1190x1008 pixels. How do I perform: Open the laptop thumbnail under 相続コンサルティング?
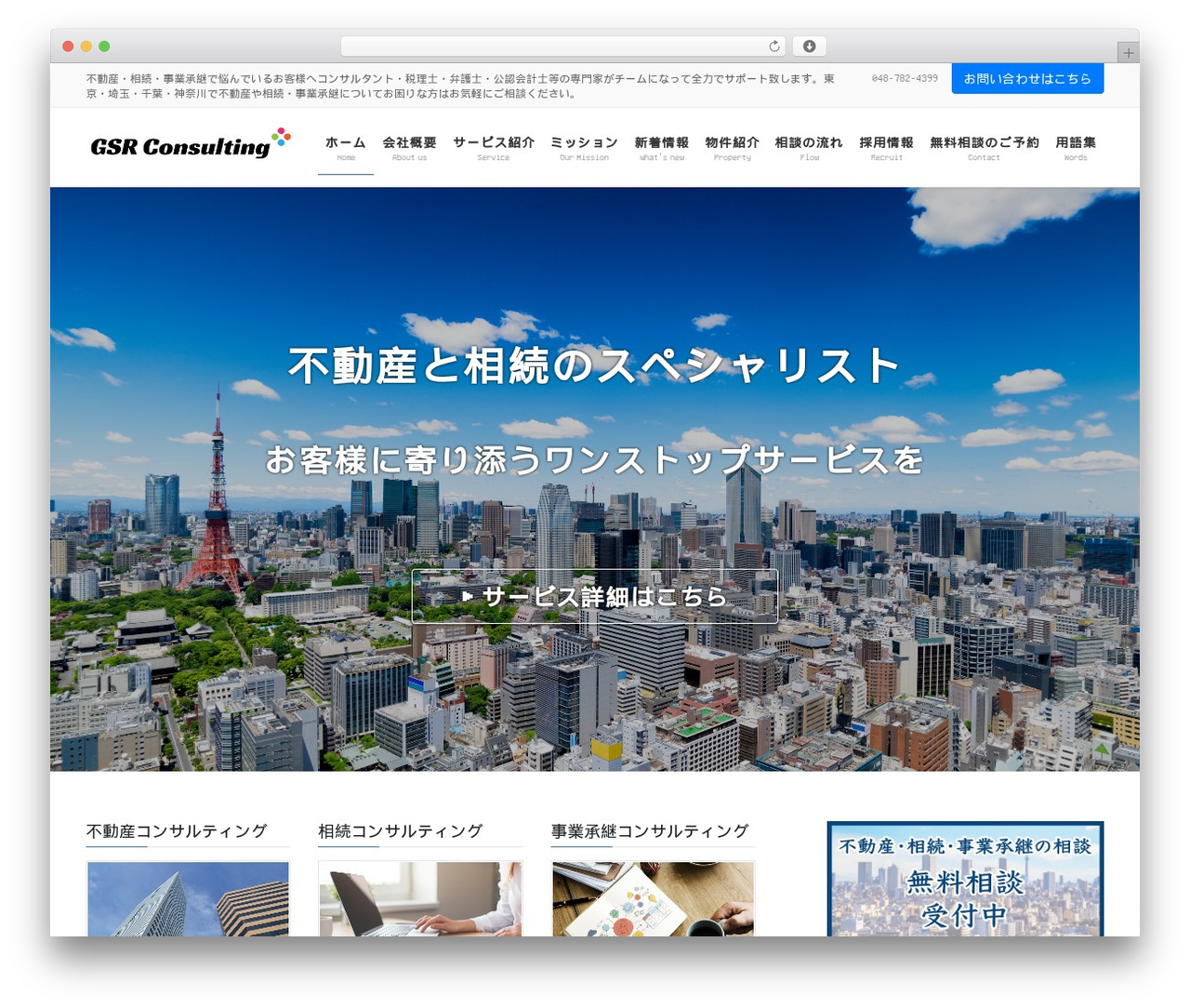click(420, 898)
